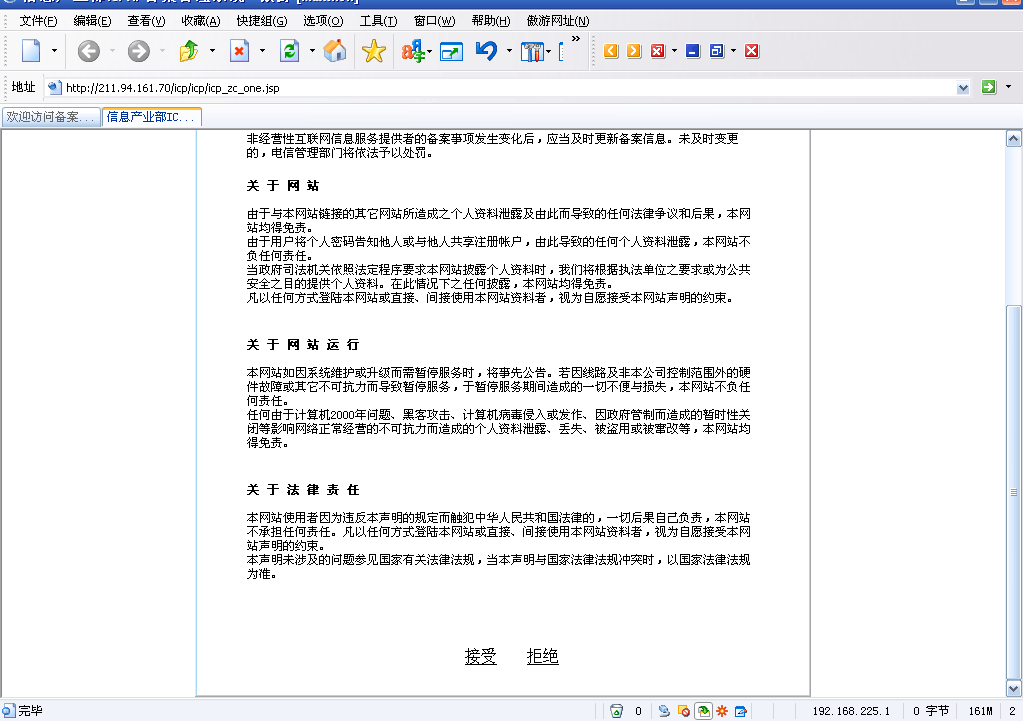Image resolution: width=1023 pixels, height=721 pixels.
Task: Click the Forward navigation arrow
Action: [138, 51]
